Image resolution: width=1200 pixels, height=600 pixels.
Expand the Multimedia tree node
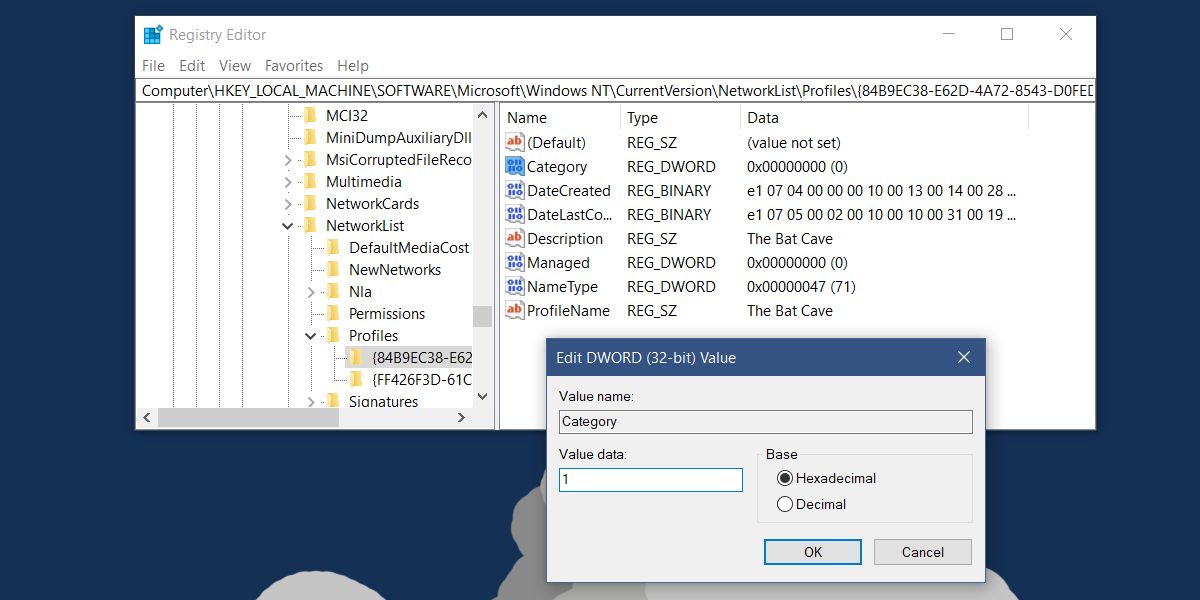click(288, 182)
